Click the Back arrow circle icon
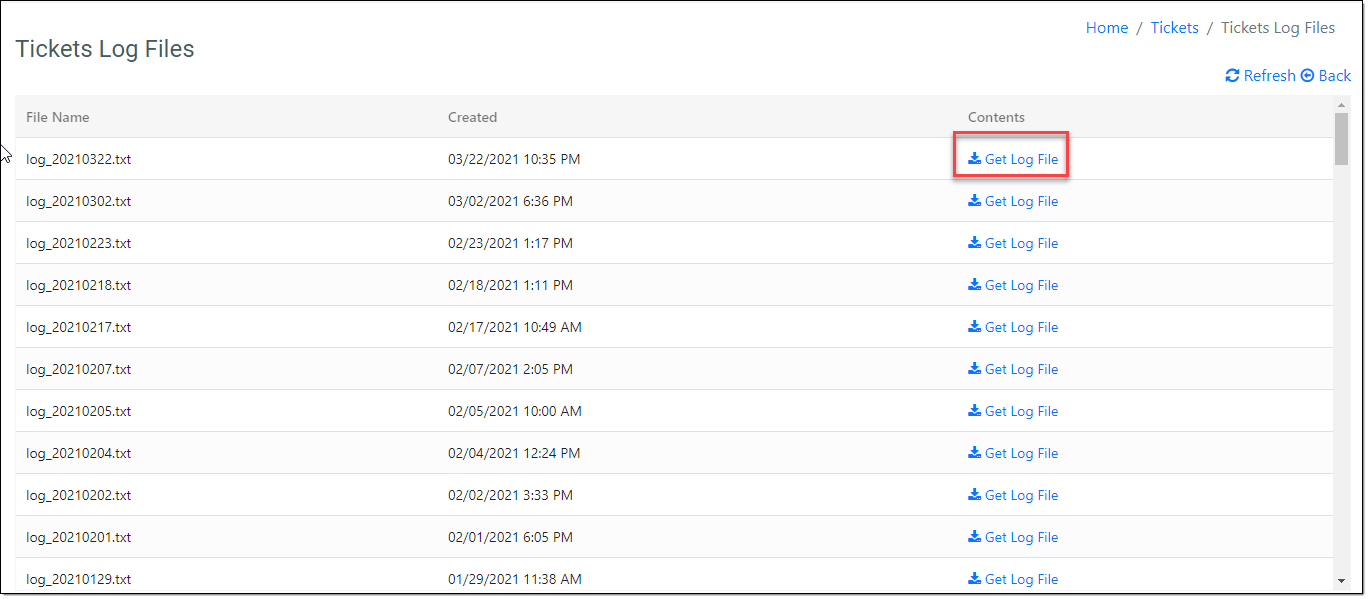 pyautogui.click(x=1307, y=76)
